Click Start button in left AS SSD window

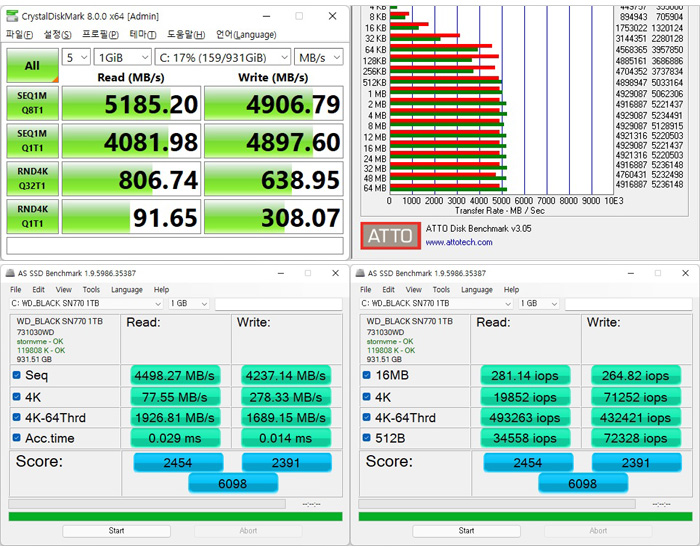pos(117,531)
